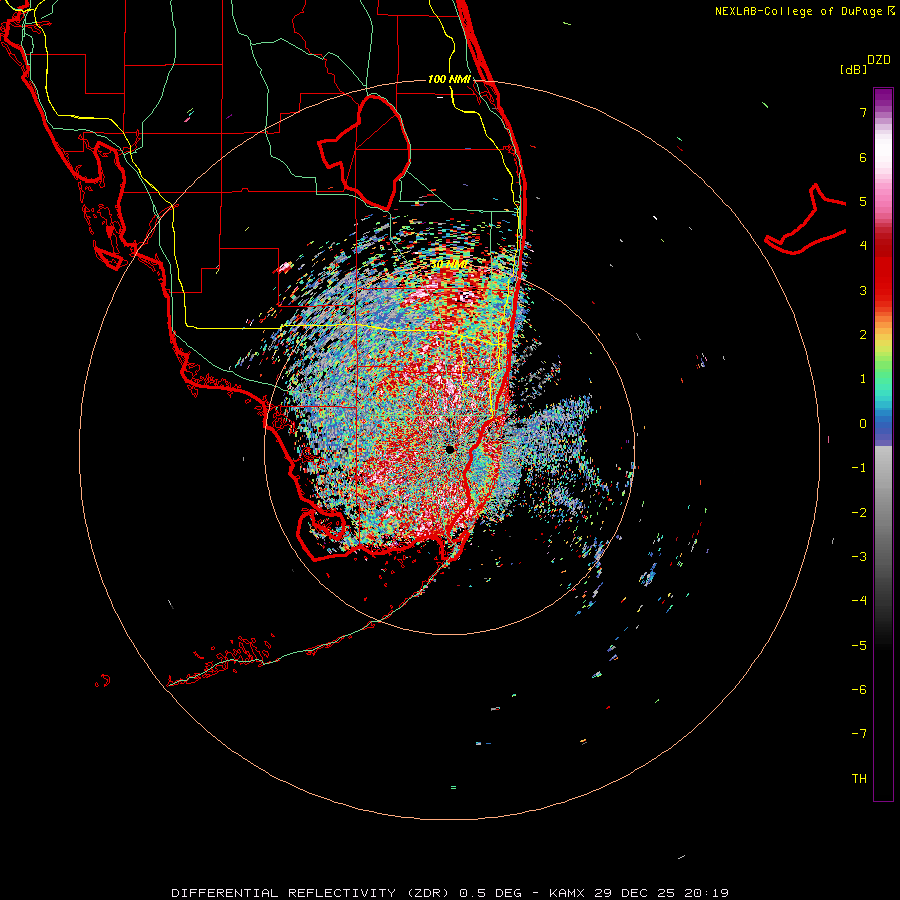Click the 50 NMI range ring label
Viewport: 900px width, 900px height.
point(449,265)
